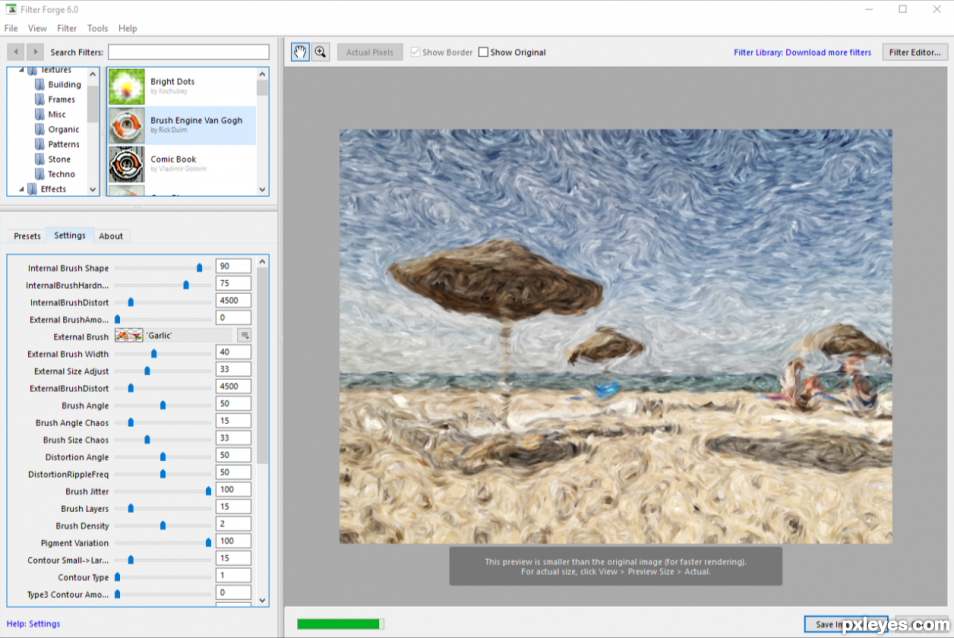Image resolution: width=954 pixels, height=638 pixels.
Task: Collapse the Textures tree node
Action: [x=21, y=70]
